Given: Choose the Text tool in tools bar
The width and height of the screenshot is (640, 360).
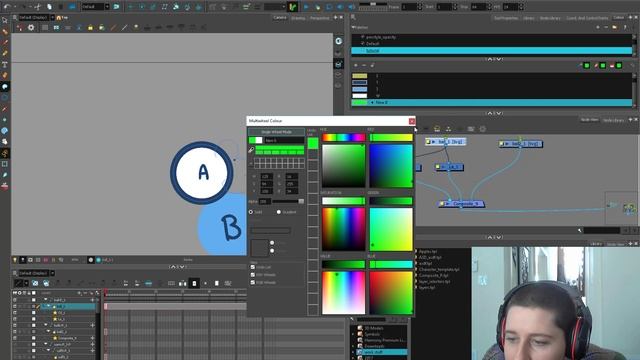Looking at the screenshot, I should tap(4, 64).
